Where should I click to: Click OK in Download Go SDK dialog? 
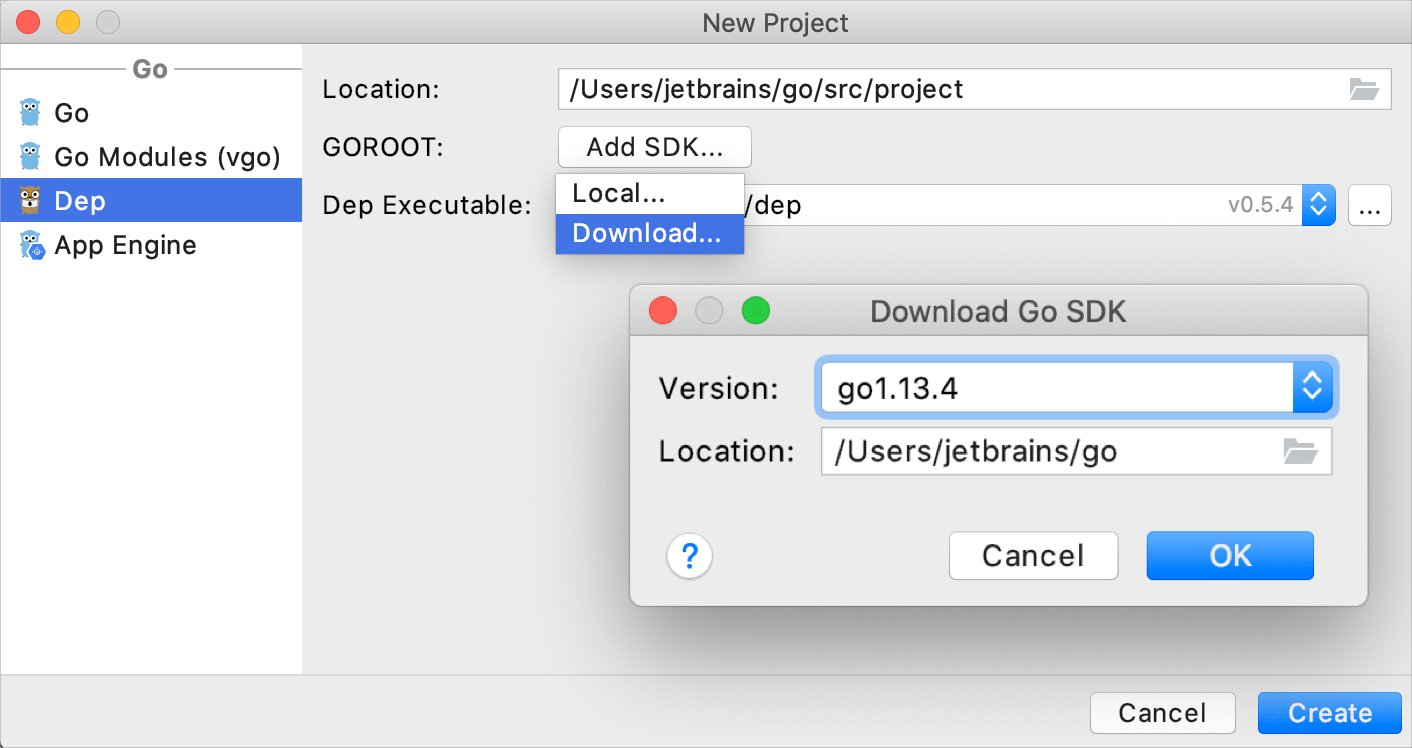[x=1230, y=555]
